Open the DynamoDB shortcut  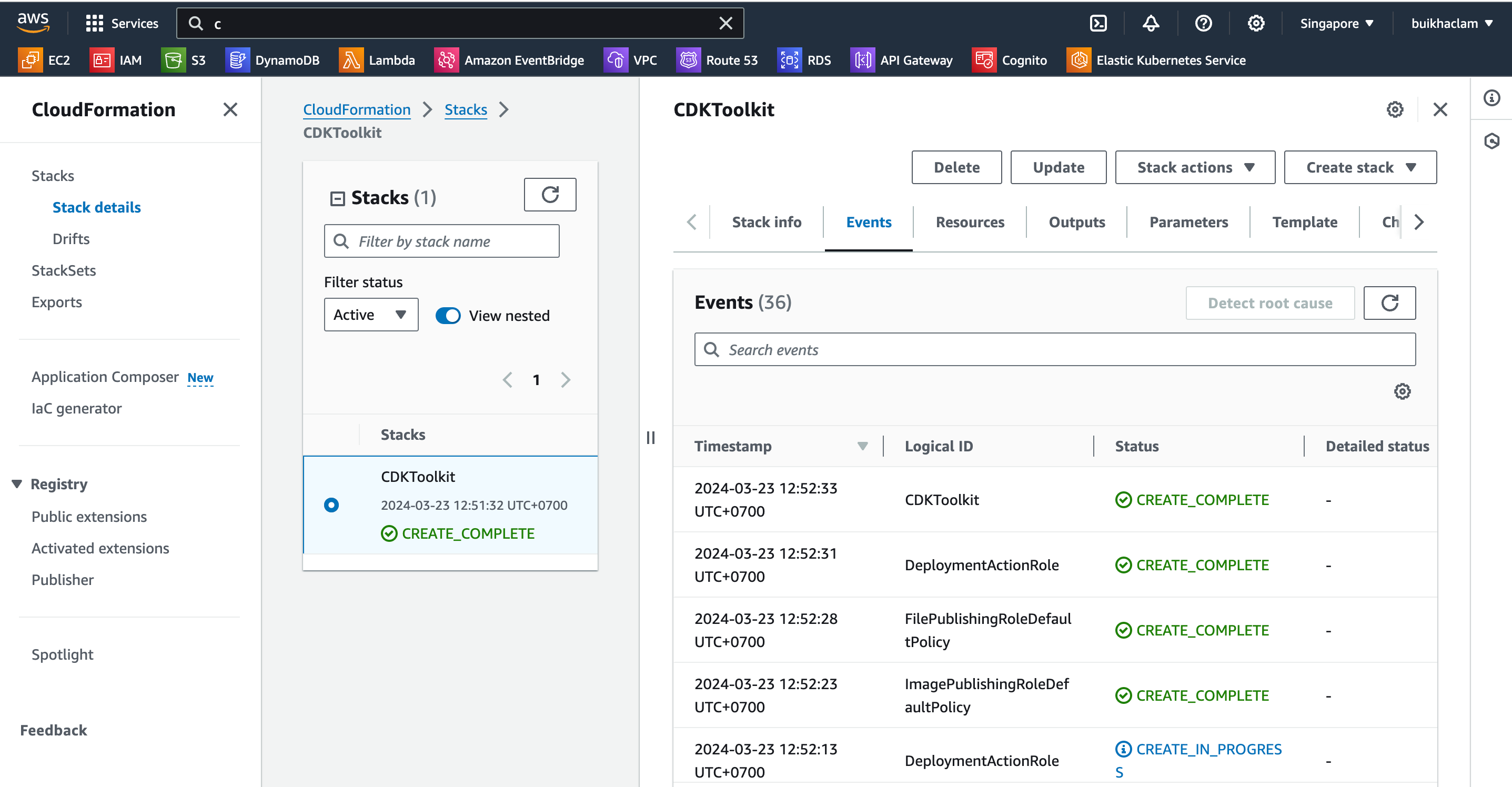pos(273,60)
